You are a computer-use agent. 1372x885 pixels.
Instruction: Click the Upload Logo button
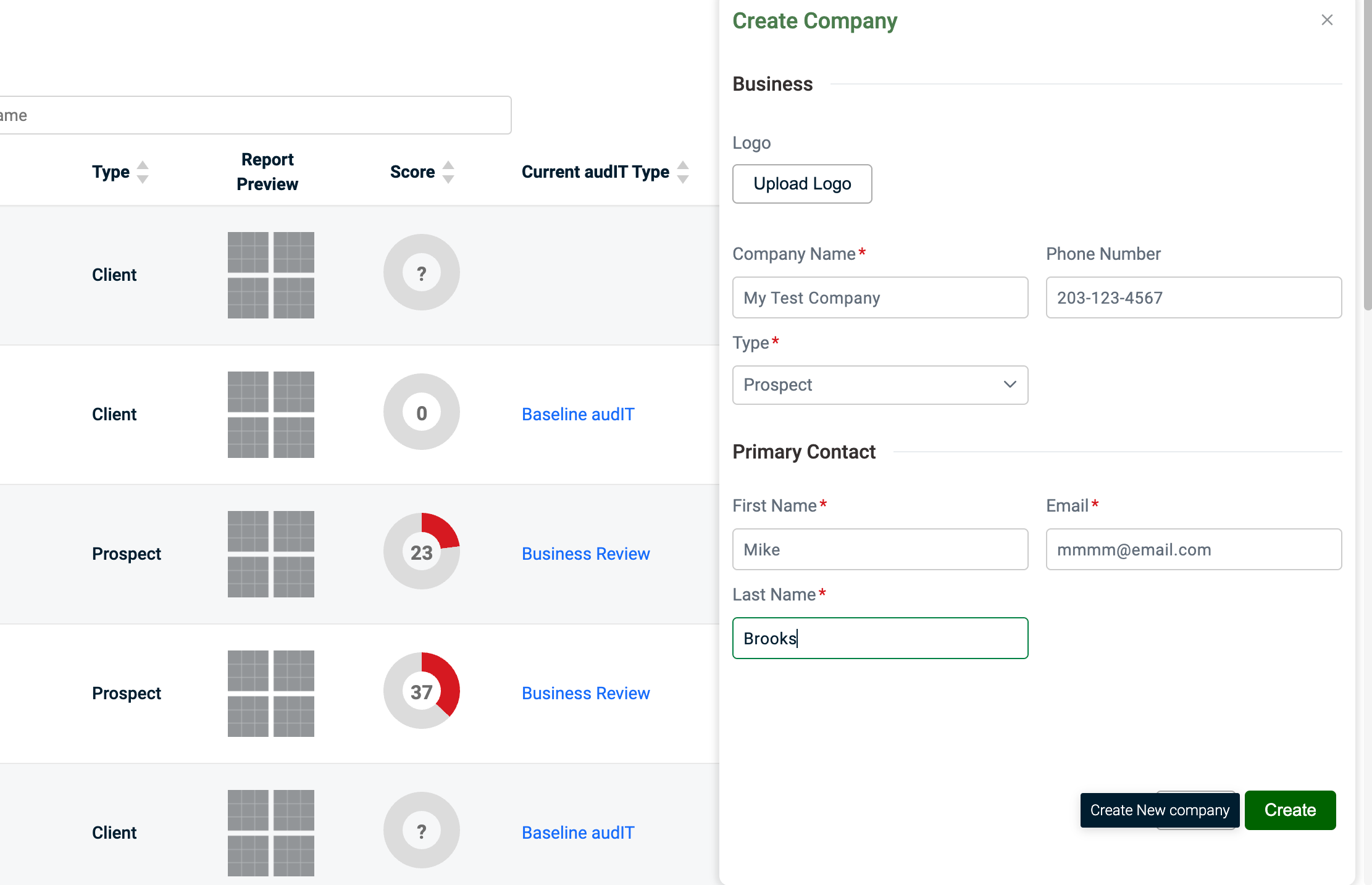tap(802, 184)
